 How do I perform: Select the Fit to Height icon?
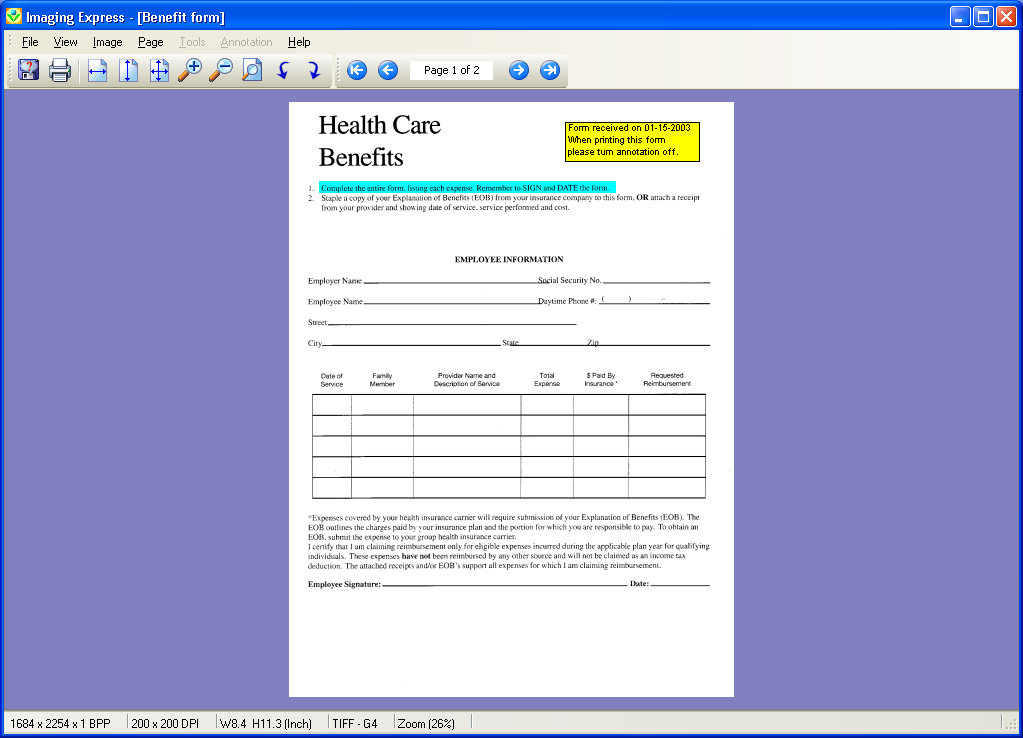pyautogui.click(x=129, y=70)
